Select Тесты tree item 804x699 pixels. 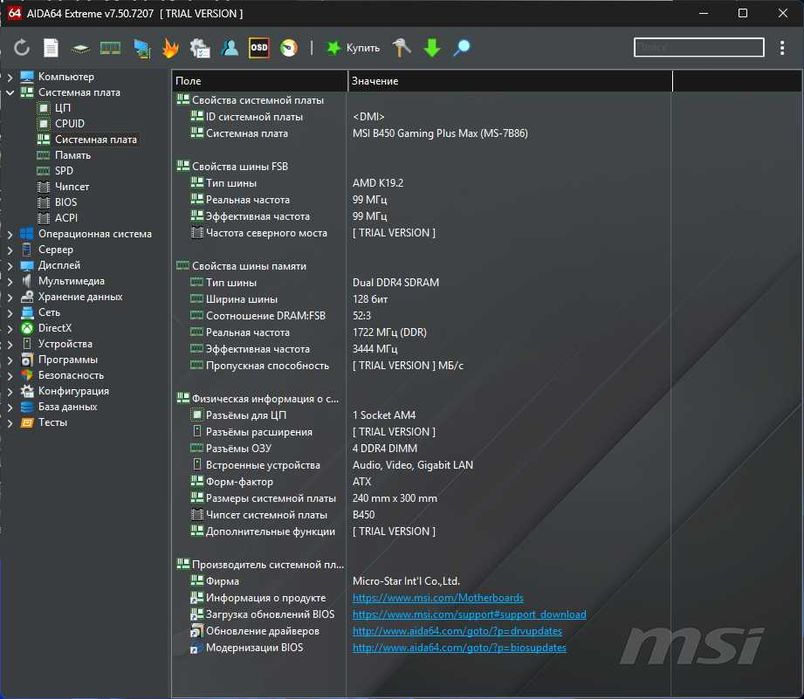click(x=52, y=423)
